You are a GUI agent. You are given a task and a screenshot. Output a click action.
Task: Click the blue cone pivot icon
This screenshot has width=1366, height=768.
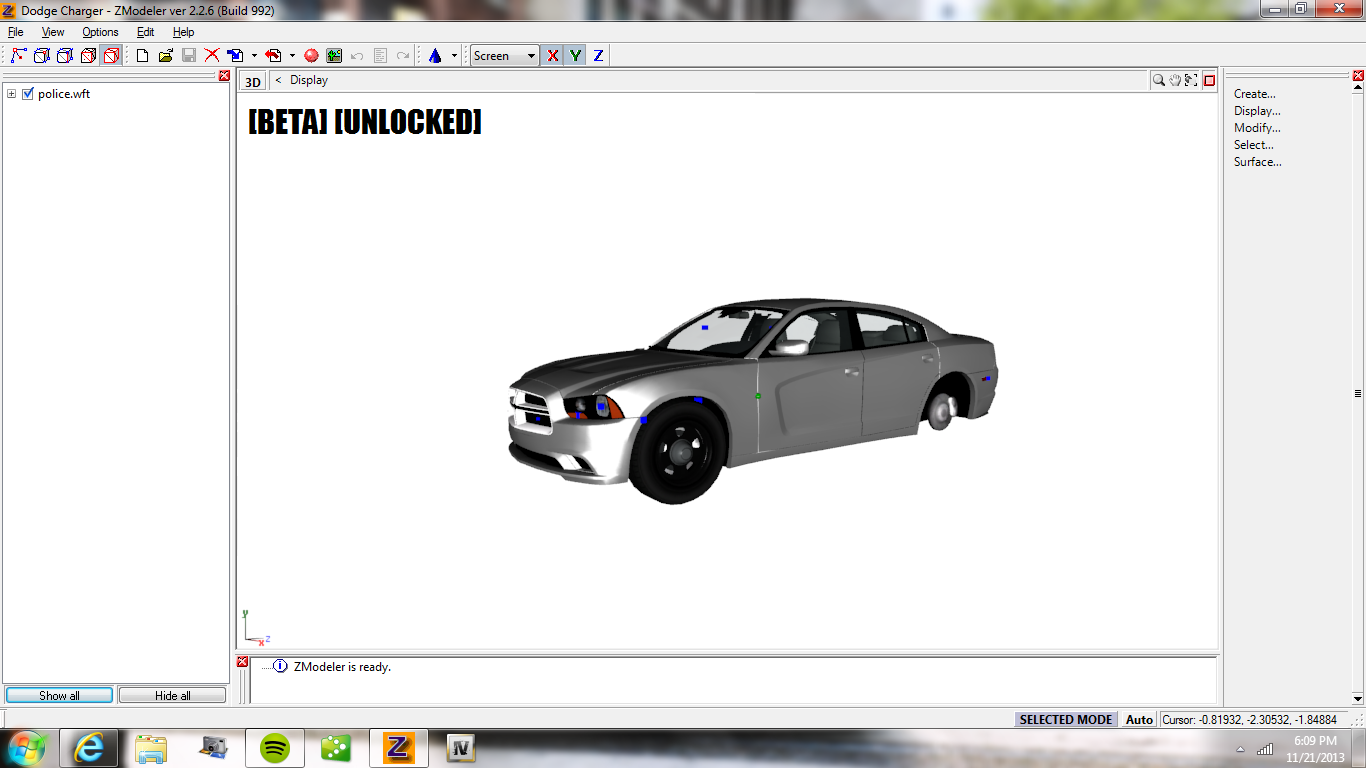click(435, 56)
